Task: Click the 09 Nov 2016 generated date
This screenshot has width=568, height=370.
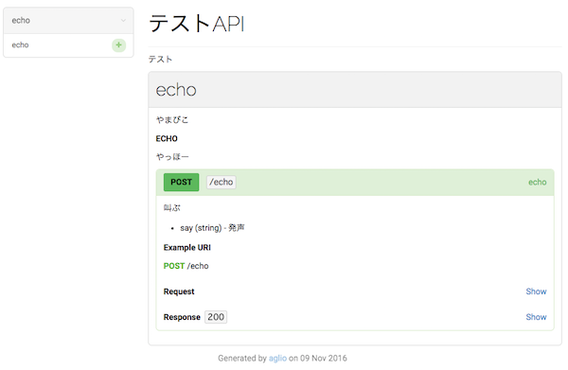Action: [x=323, y=358]
